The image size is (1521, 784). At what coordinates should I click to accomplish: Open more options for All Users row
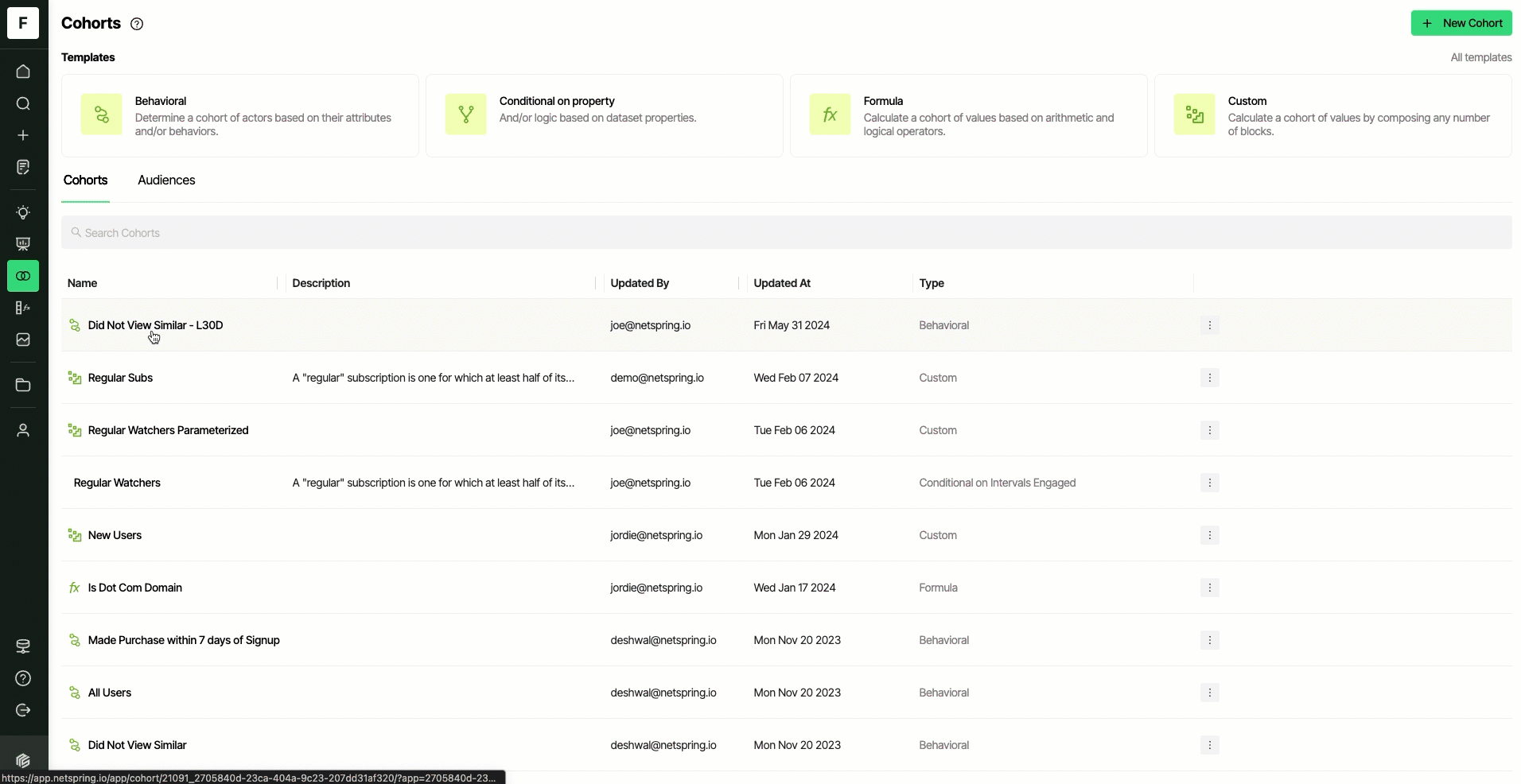pos(1209,693)
